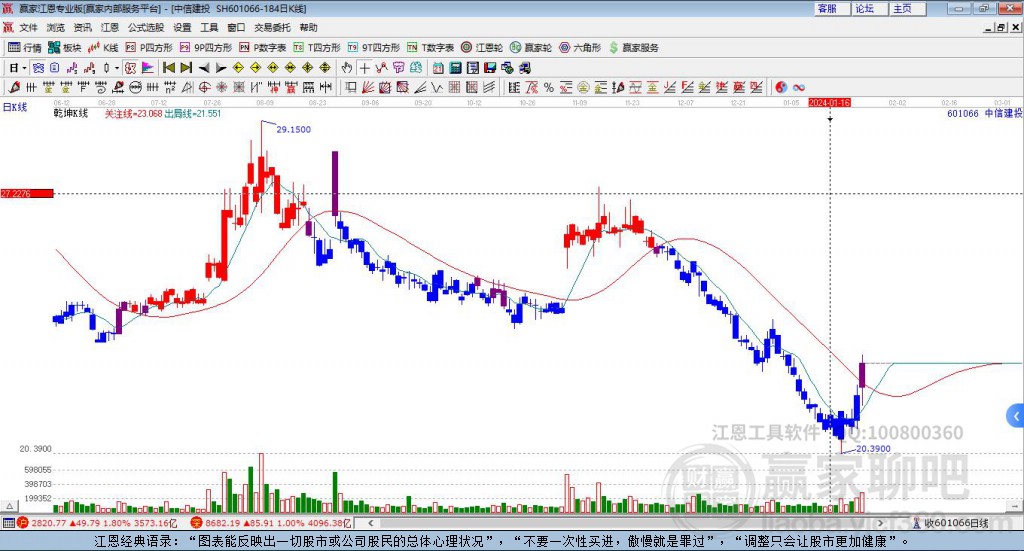Select the red target circle tool
This screenshot has width=1024, height=551.
pyautogui.click(x=204, y=87)
